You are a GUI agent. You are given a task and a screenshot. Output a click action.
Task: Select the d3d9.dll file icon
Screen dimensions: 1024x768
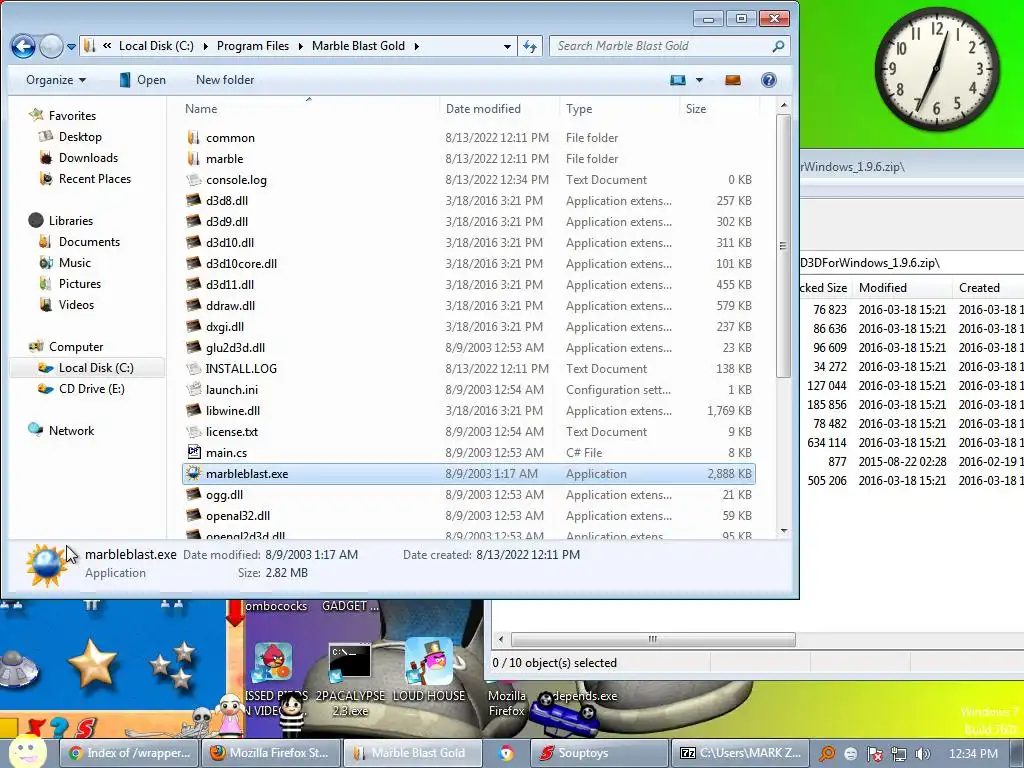point(193,221)
